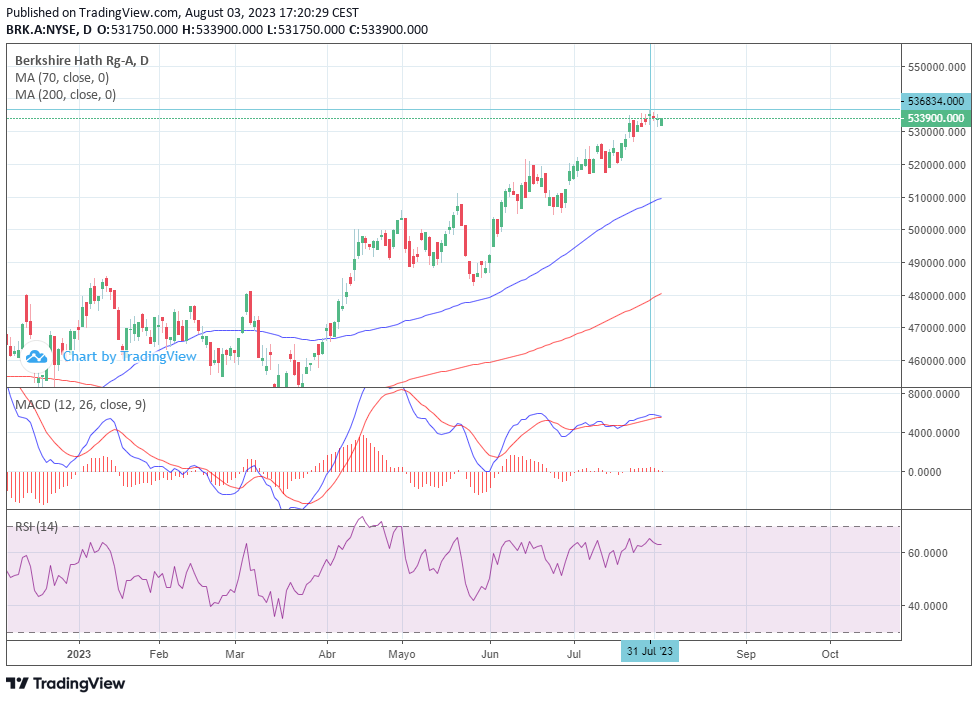Click the 'MACD (12, 26, close, 9)' label

point(80,405)
